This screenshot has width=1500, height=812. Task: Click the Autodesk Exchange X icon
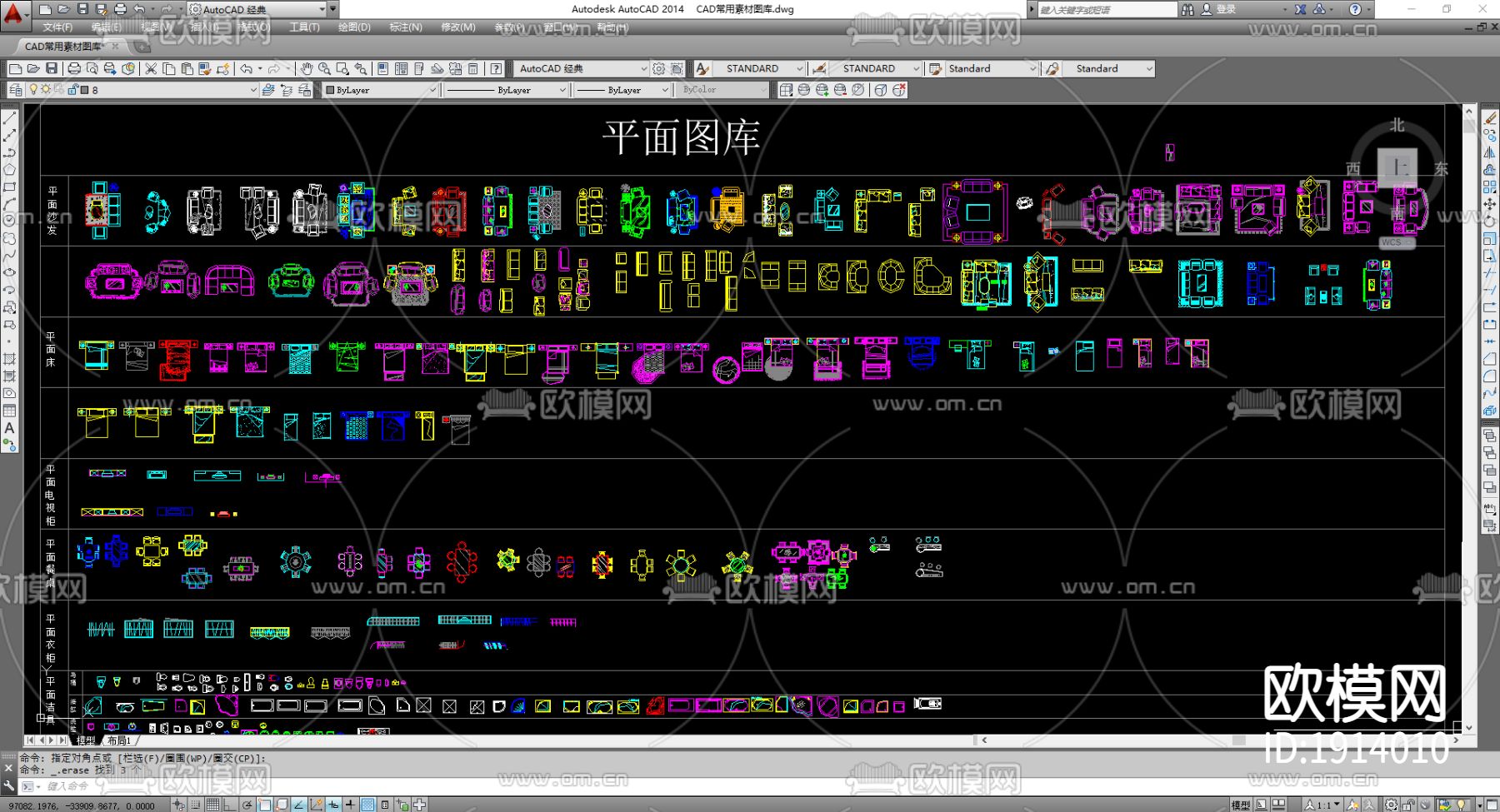point(1300,9)
